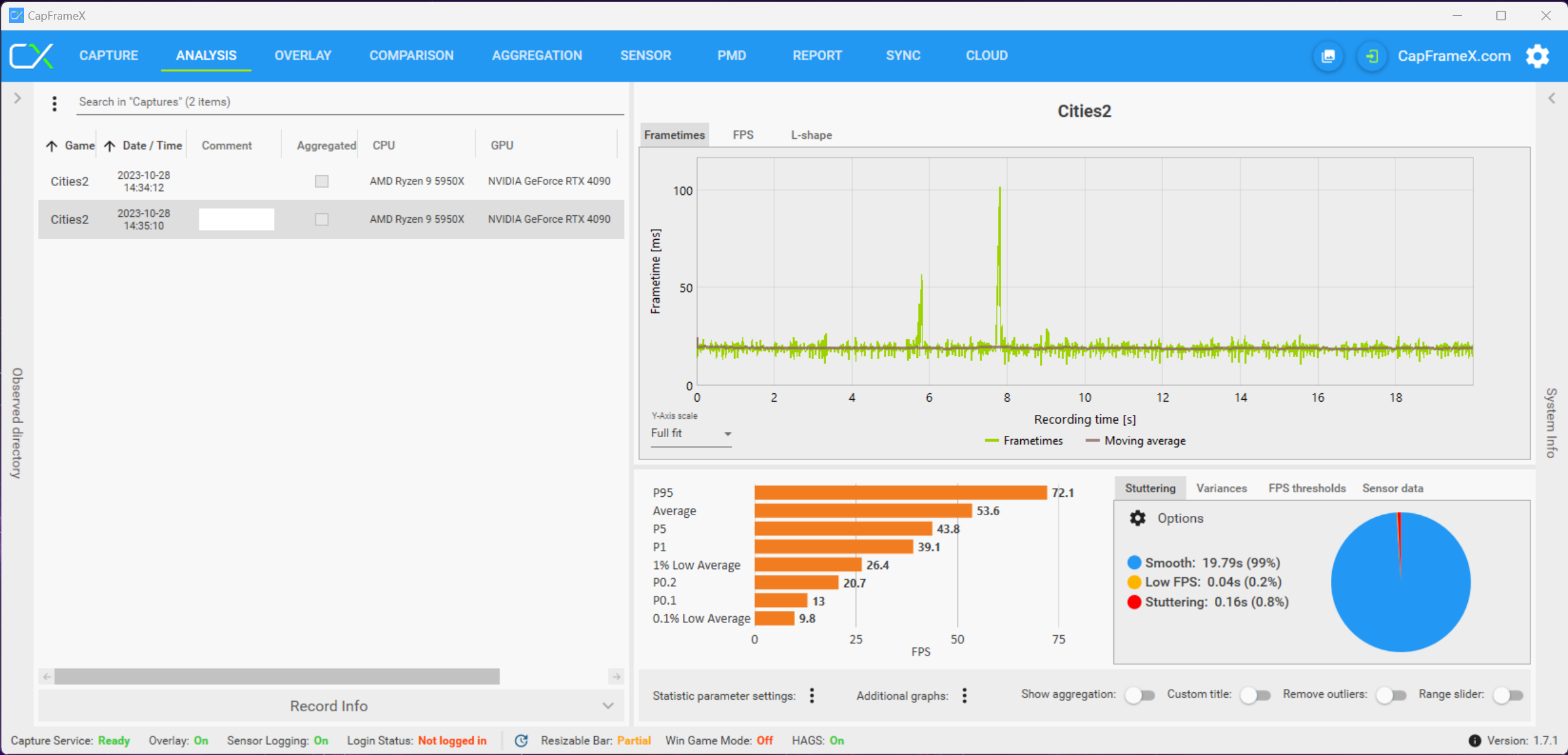The width and height of the screenshot is (1568, 755).
Task: Open the FPS thresholds tab
Action: (x=1306, y=488)
